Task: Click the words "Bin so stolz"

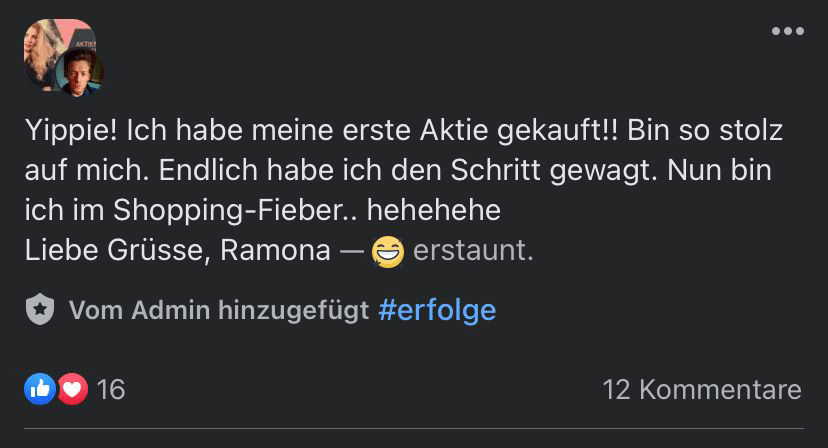Action: pyautogui.click(x=705, y=131)
